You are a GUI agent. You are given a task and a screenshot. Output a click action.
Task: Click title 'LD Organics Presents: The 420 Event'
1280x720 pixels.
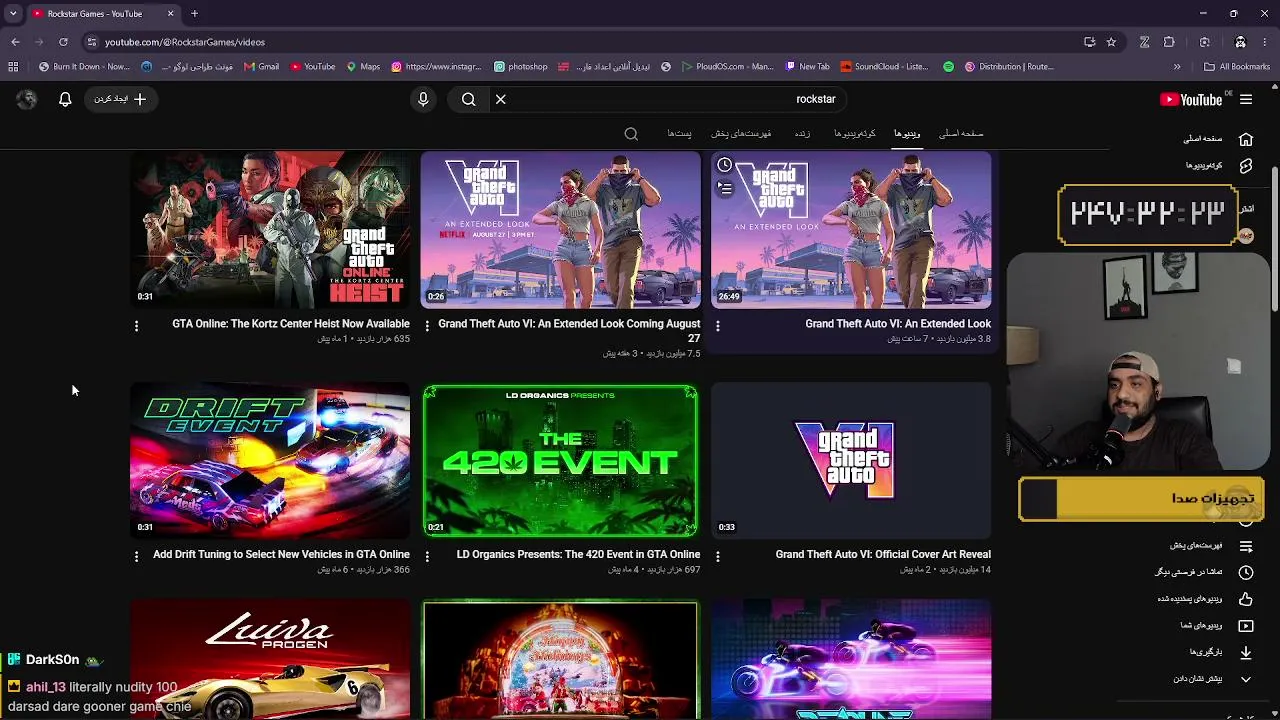578,554
